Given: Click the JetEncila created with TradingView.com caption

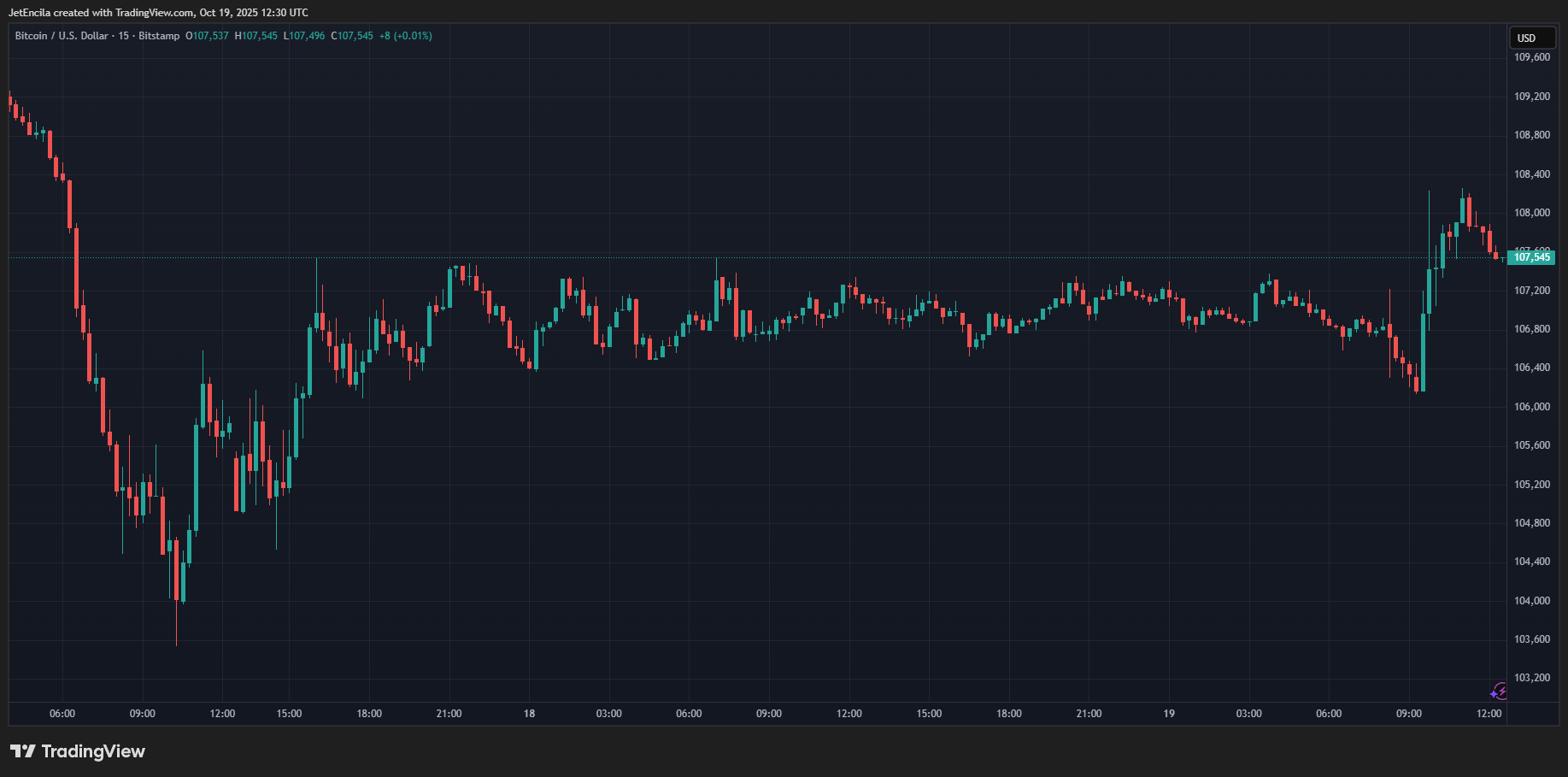Looking at the screenshot, I should tap(158, 13).
